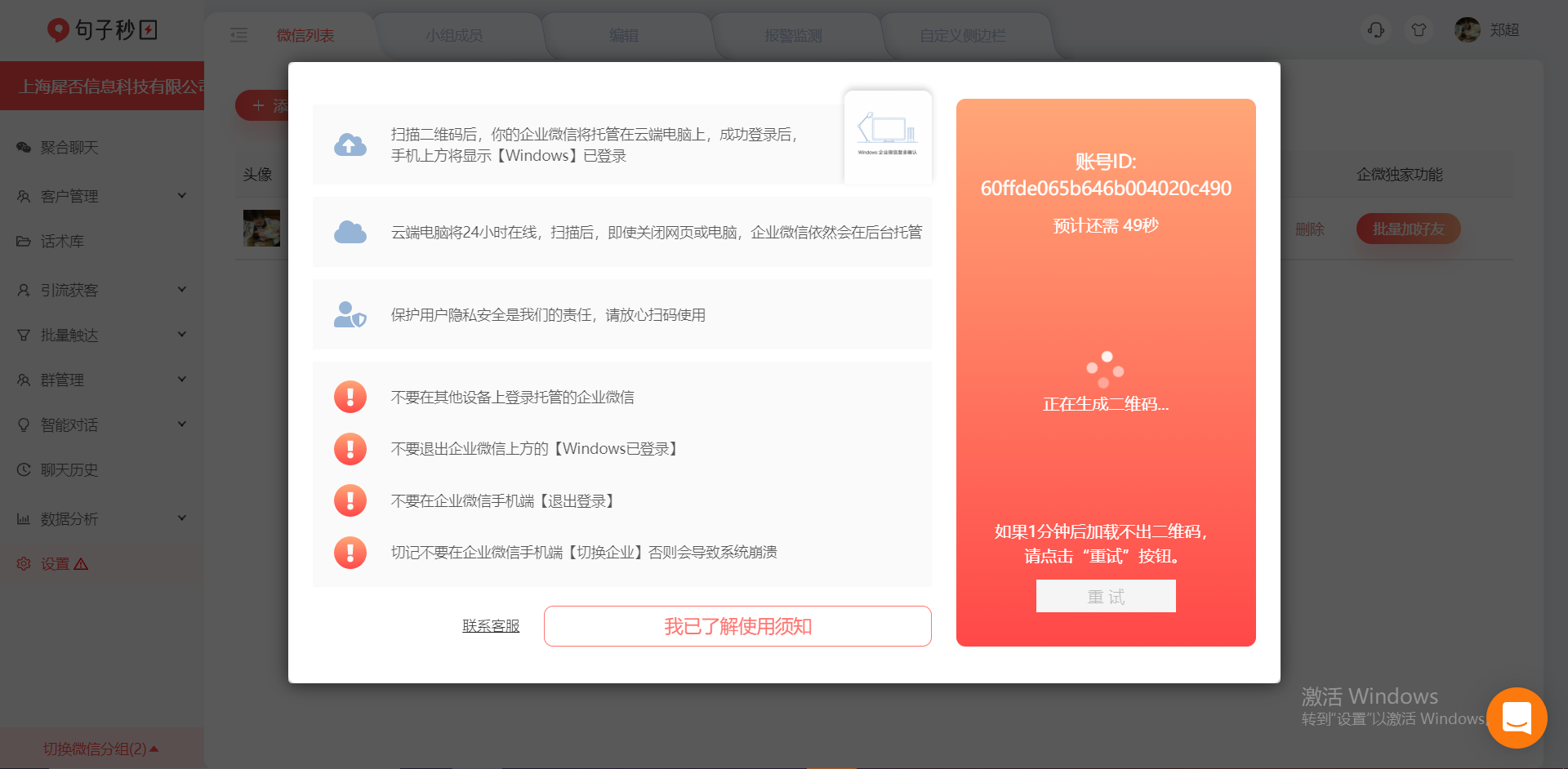Click the account avatar thumbnail in the table

[x=261, y=229]
